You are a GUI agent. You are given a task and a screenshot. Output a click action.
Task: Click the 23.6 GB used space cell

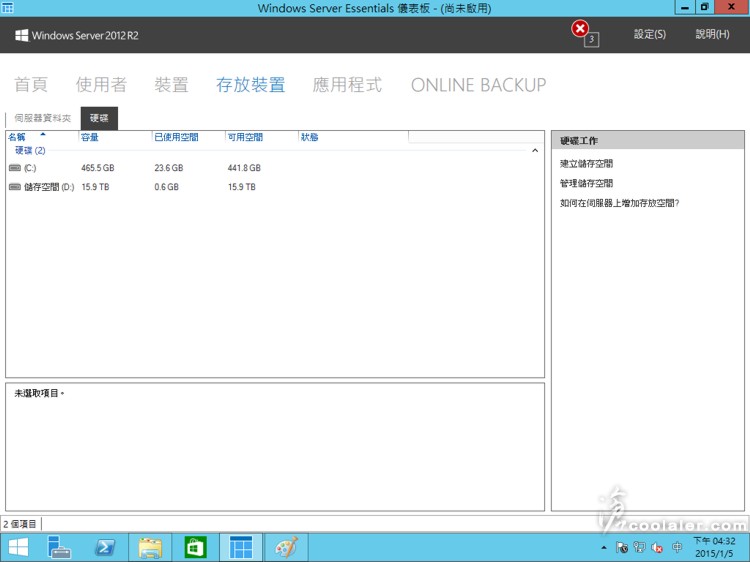coord(168,168)
